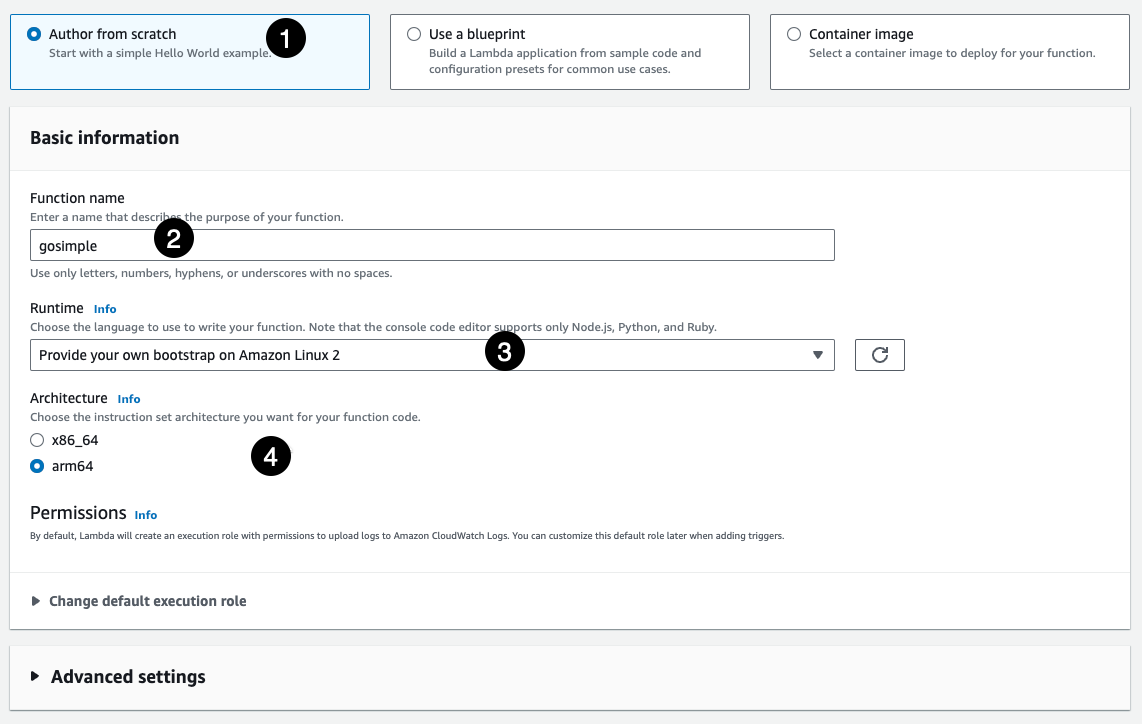The image size is (1142, 724).
Task: Open Runtime Info link
Action: [105, 309]
